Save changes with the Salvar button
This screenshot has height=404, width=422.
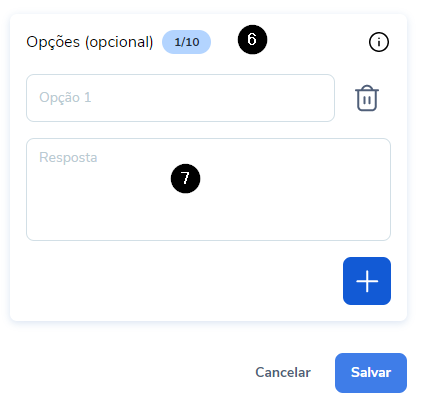tap(371, 373)
